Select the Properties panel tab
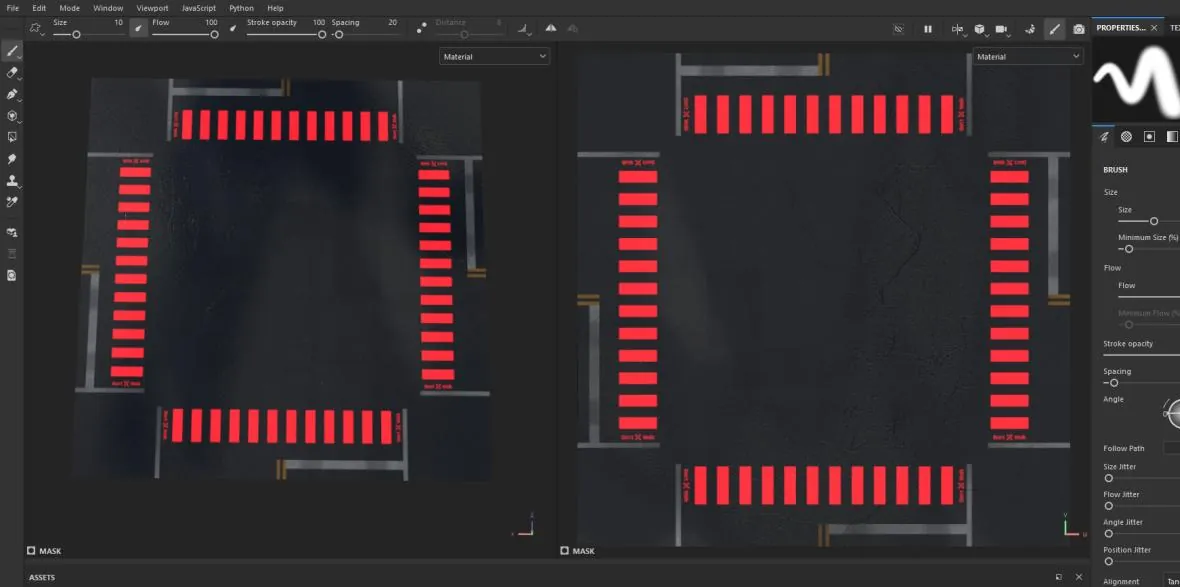Screen dimensions: 1180x587 click(1121, 28)
